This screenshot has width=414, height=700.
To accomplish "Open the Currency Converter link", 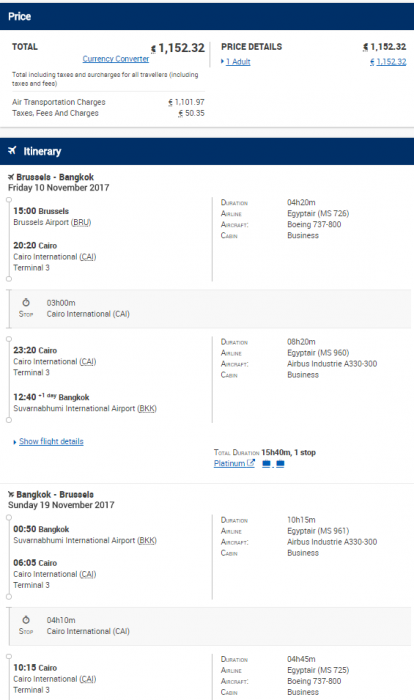I will coord(116,59).
